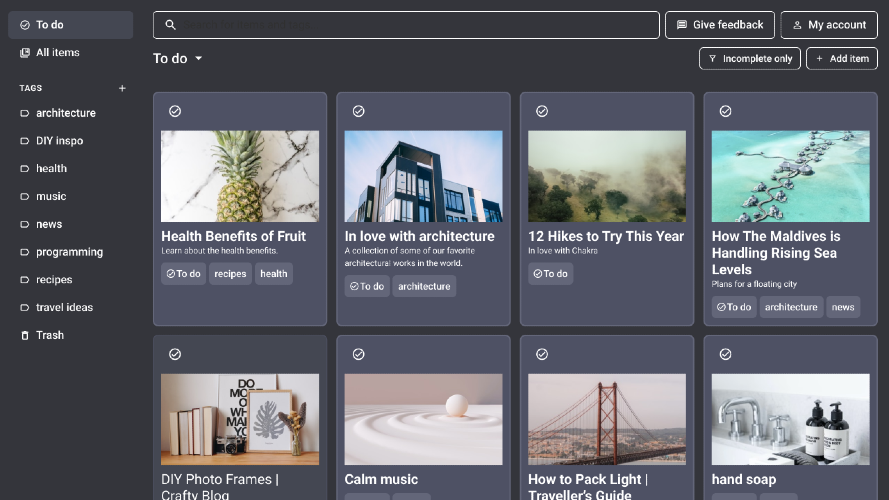Screen dimensions: 889x500
Task: Click the All items stack icon
Action: click(x=24, y=53)
